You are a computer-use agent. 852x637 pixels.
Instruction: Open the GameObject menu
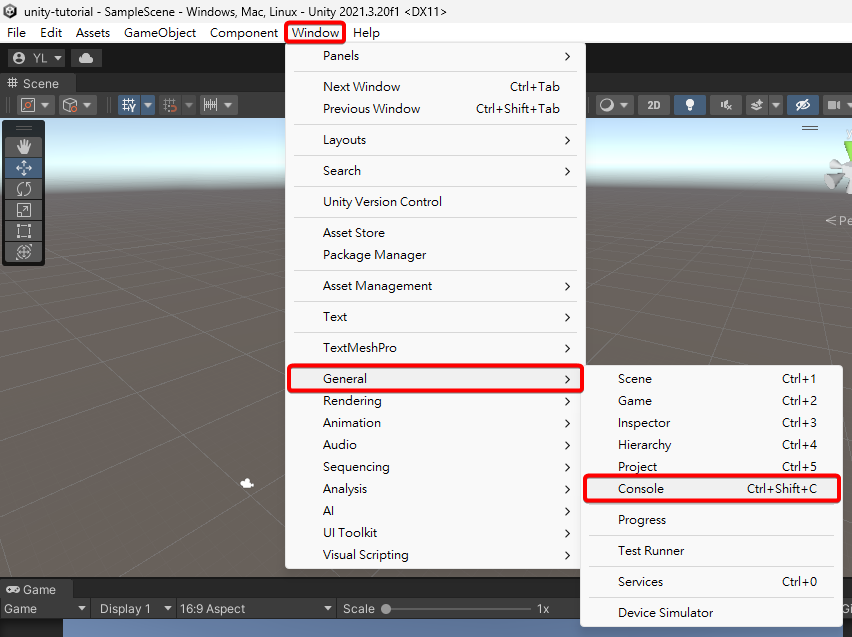coord(160,33)
